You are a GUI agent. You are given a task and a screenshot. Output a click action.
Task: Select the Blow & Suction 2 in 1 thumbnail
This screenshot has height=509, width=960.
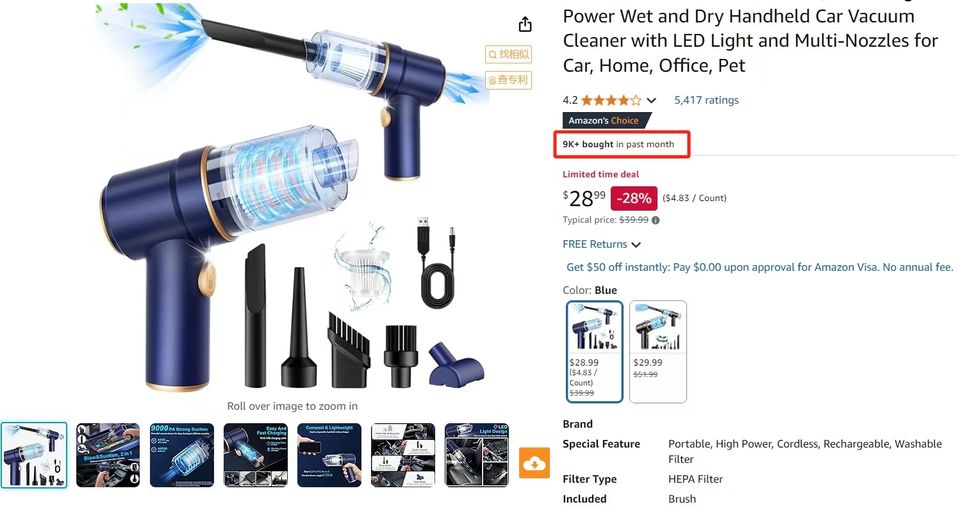(108, 455)
